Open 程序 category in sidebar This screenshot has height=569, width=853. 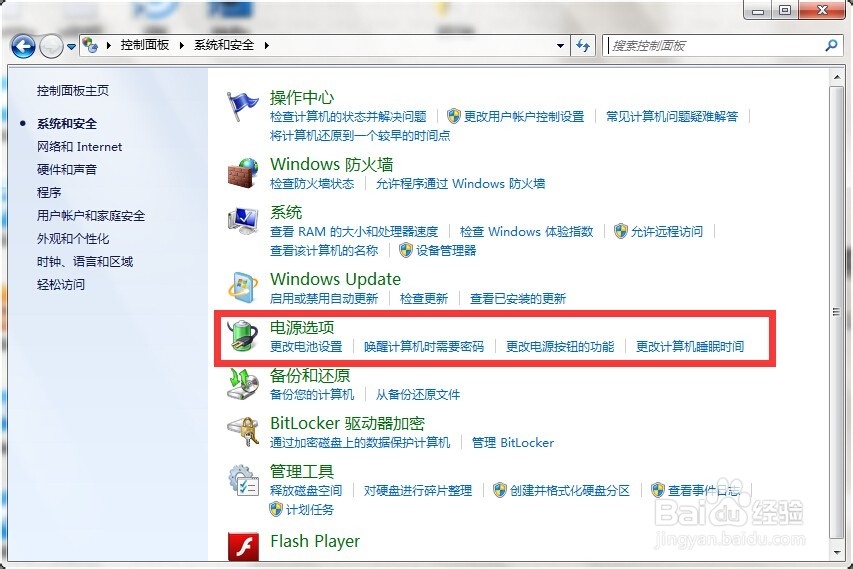[49, 193]
